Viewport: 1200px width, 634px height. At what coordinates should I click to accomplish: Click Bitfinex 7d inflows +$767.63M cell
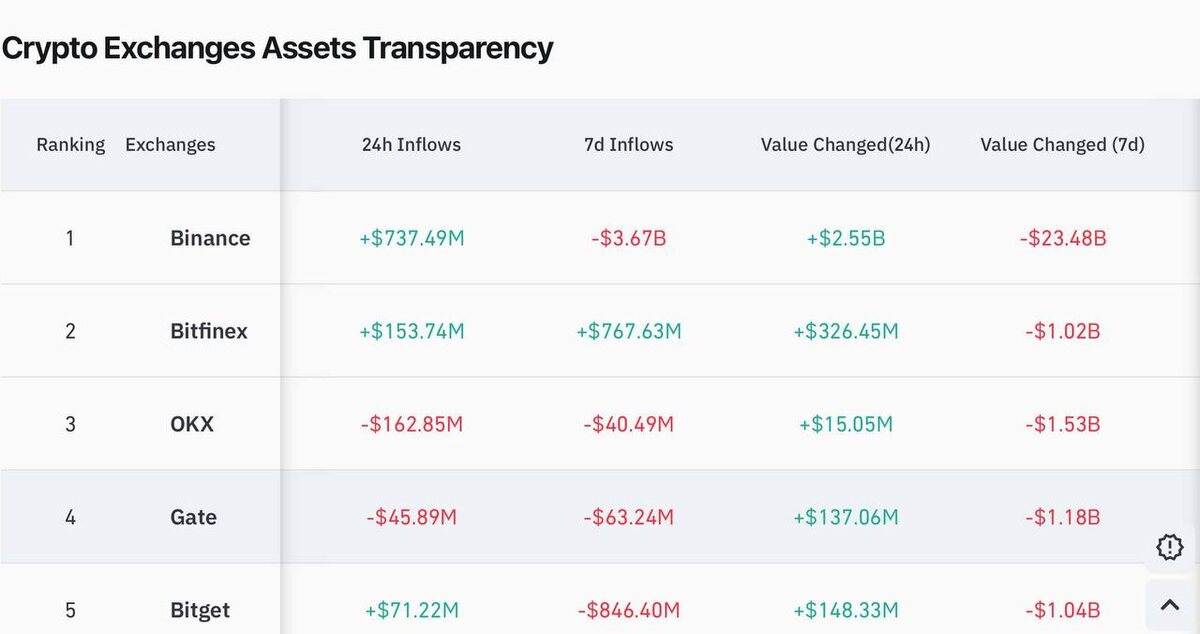pos(629,331)
